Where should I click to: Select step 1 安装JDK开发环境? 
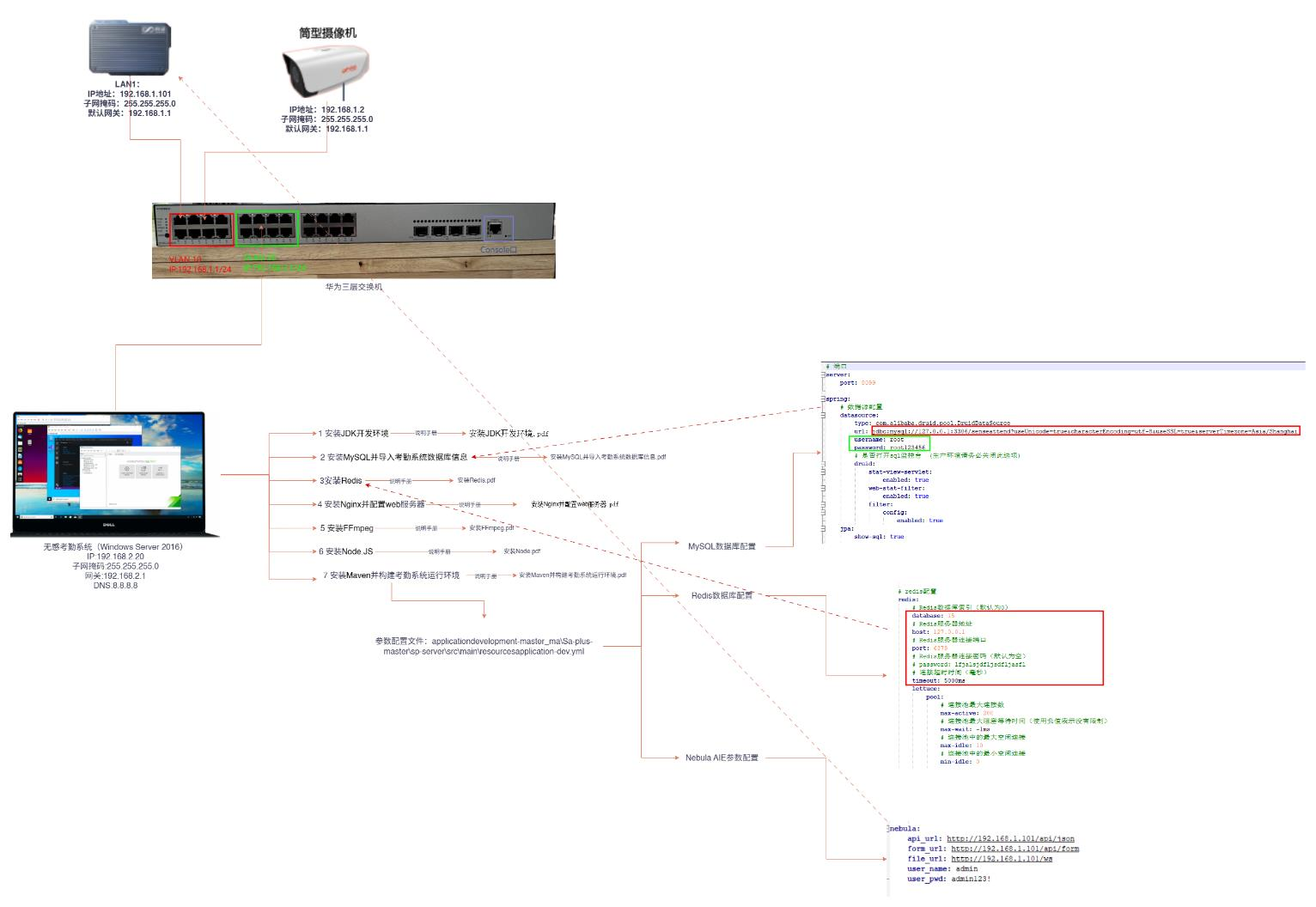coord(353,434)
